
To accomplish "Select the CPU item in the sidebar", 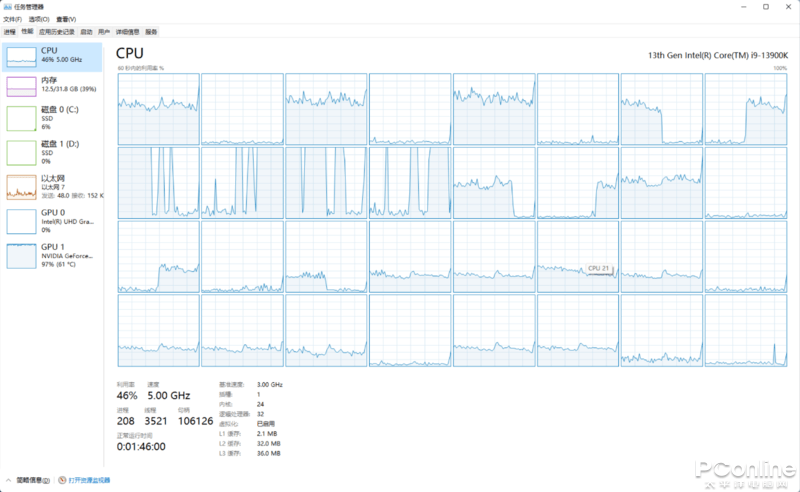I will click(x=52, y=57).
